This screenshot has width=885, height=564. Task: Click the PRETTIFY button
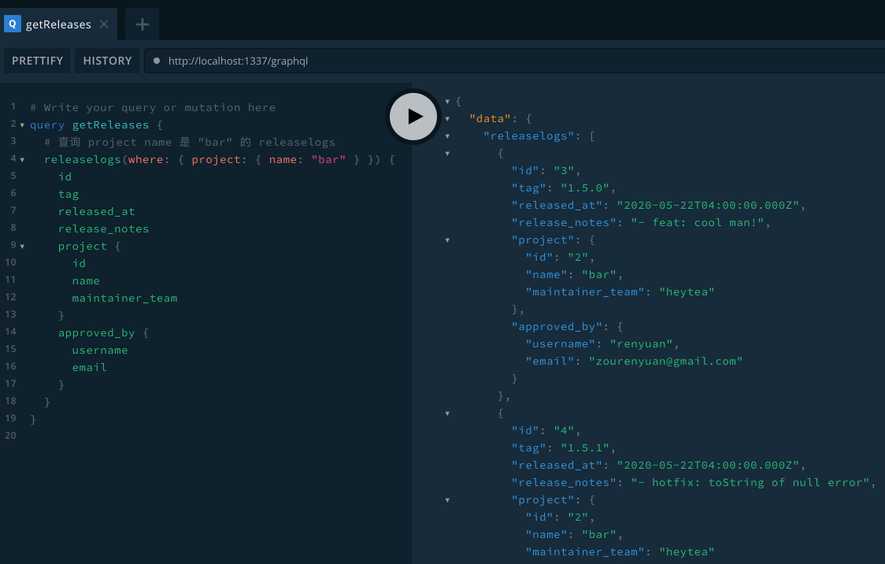point(37,60)
